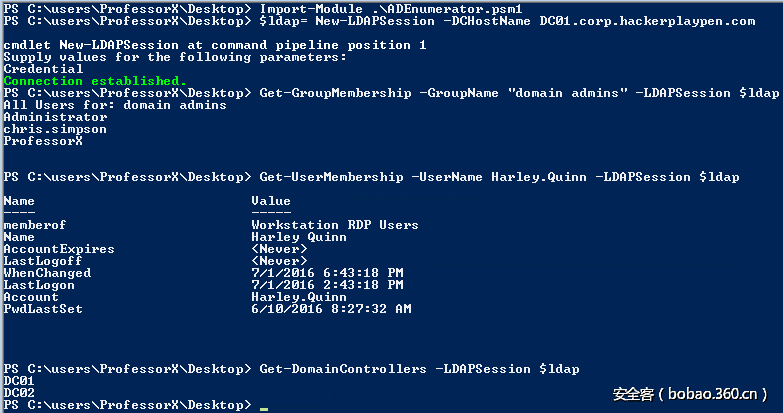The height and width of the screenshot is (413, 783).
Task: Click the 'DC02' output line
Action: click(x=19, y=393)
